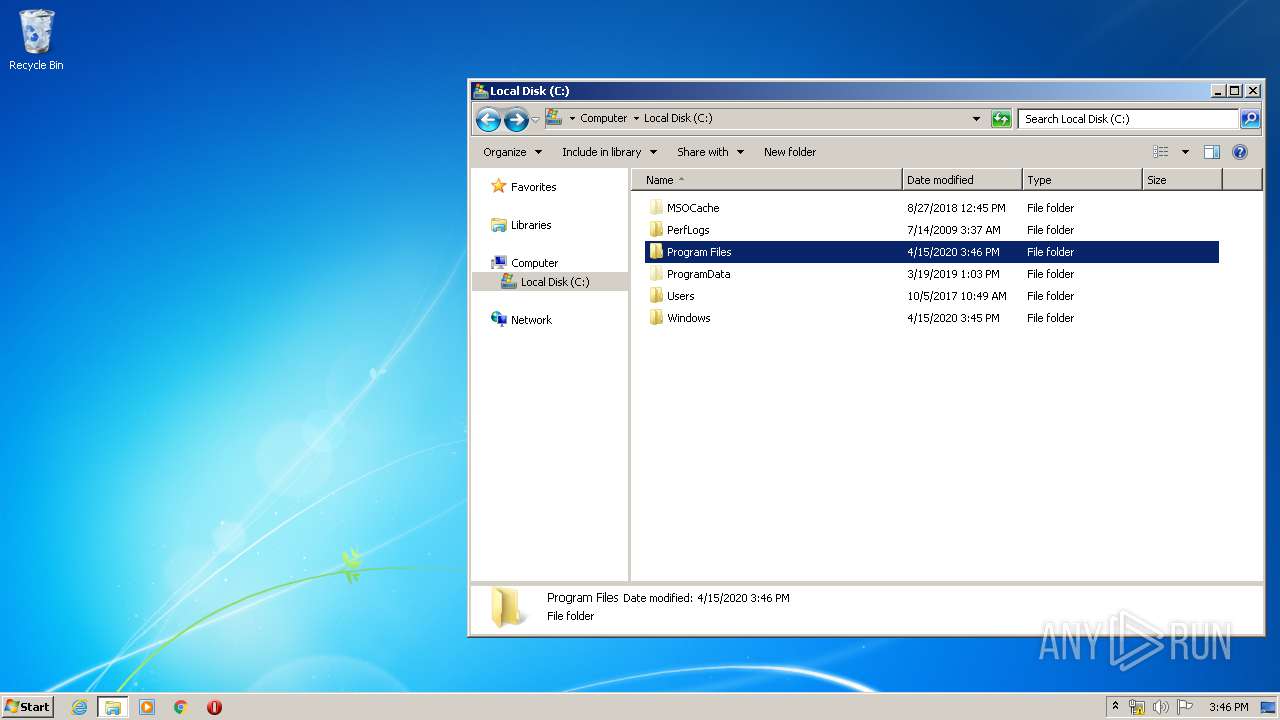Click the Search Local Disk (C:) field
The image size is (1280, 720).
click(1128, 119)
